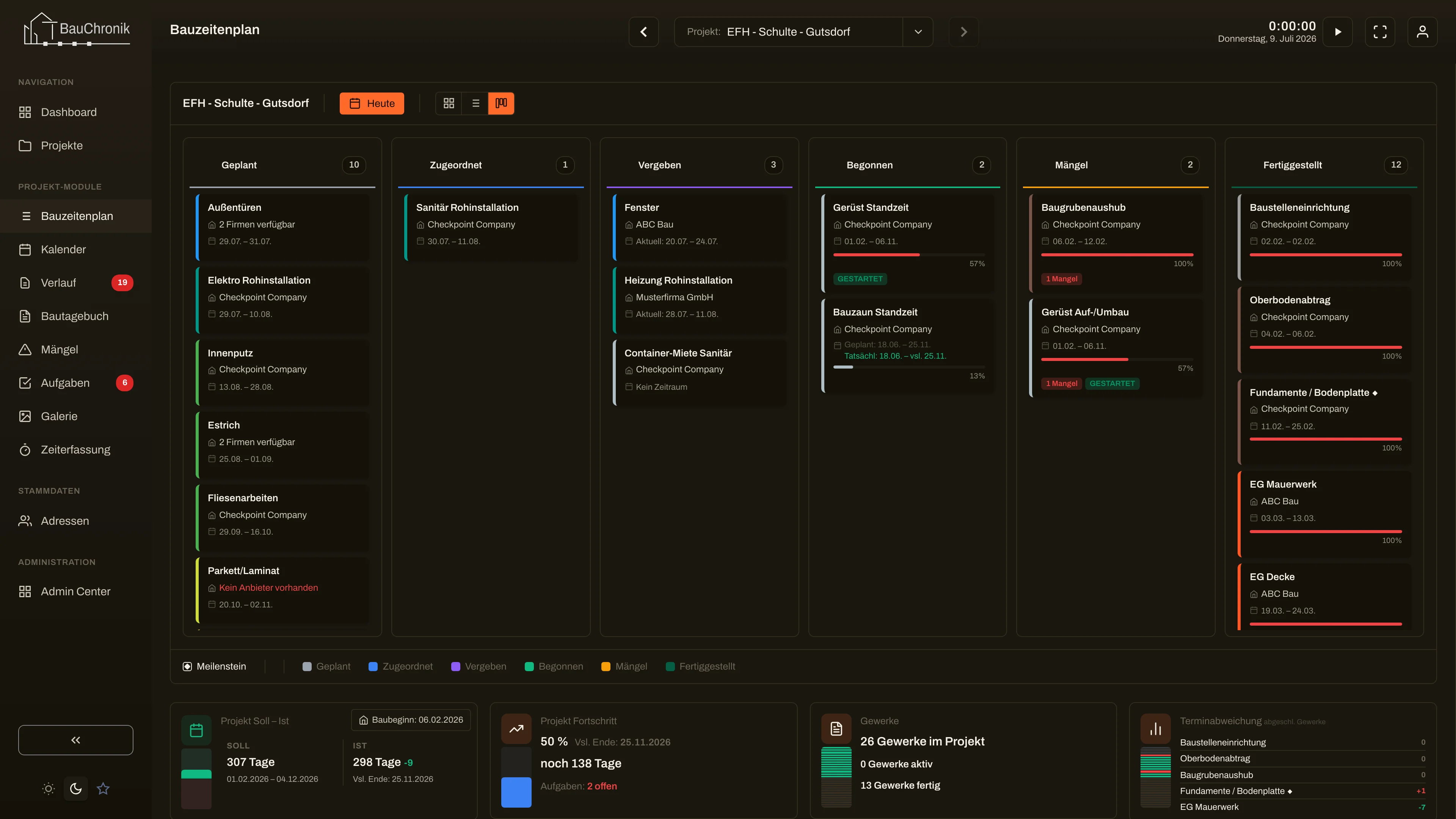Click the Mängel warning triangle icon
Screen dimensions: 1456x819
pyautogui.click(x=25, y=349)
